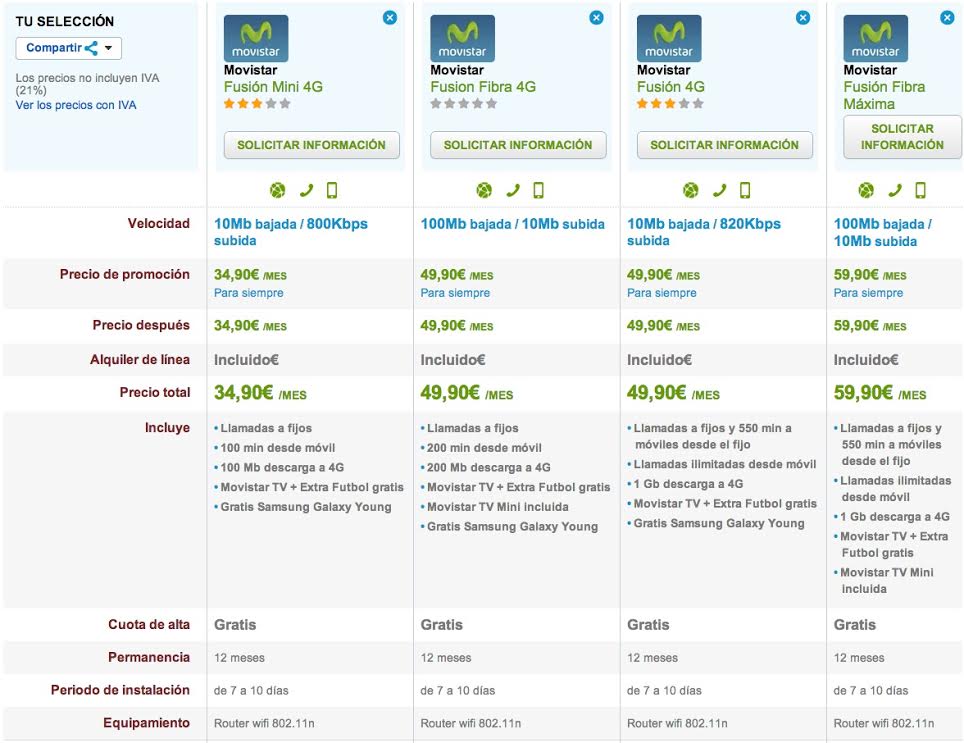This screenshot has height=743, width=964.
Task: Click the Alquiler de línea row label
Action: 140,360
